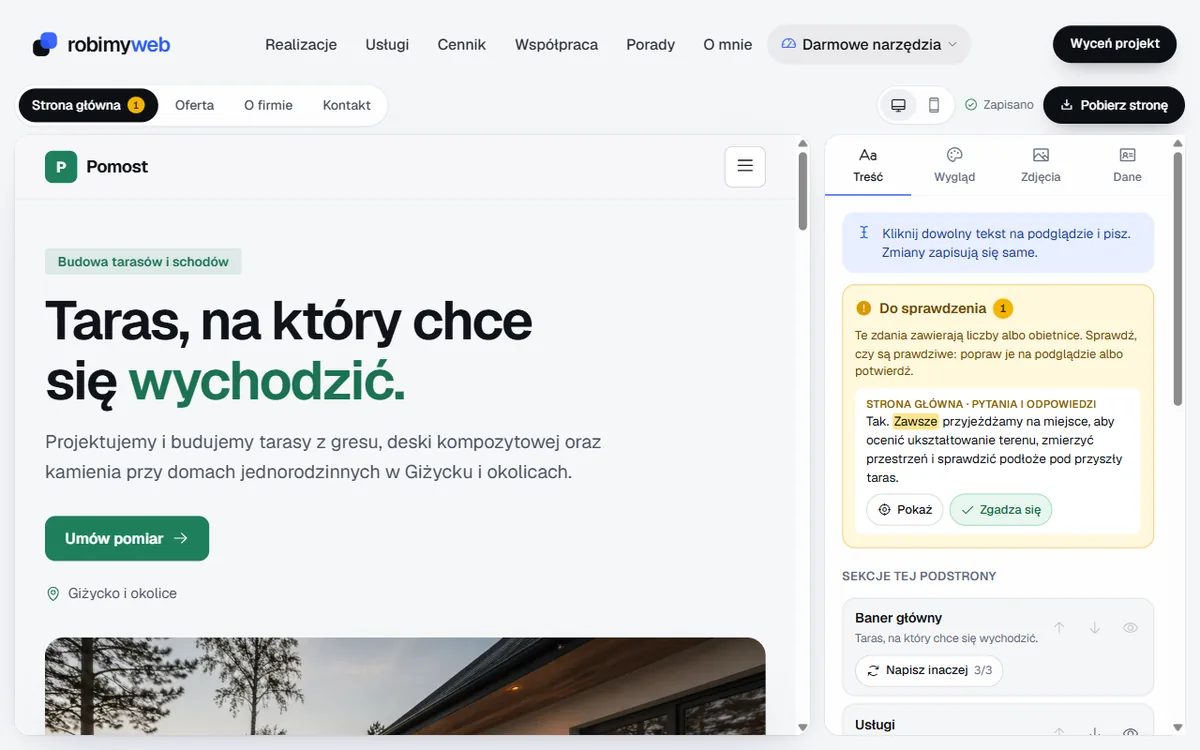Switch to the Wygląd tab

(x=954, y=165)
